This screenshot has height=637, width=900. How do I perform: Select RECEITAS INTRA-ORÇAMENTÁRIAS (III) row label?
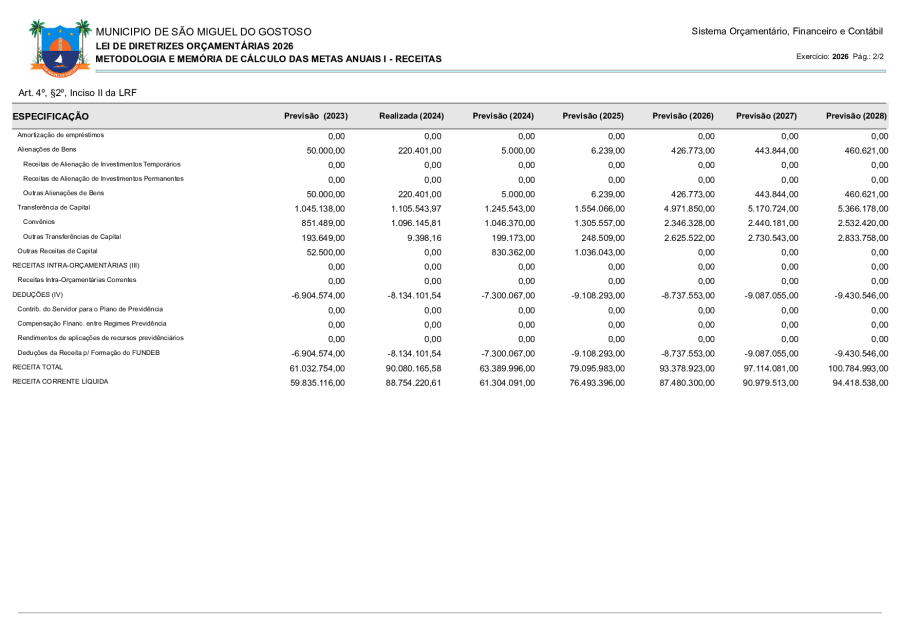click(x=76, y=265)
